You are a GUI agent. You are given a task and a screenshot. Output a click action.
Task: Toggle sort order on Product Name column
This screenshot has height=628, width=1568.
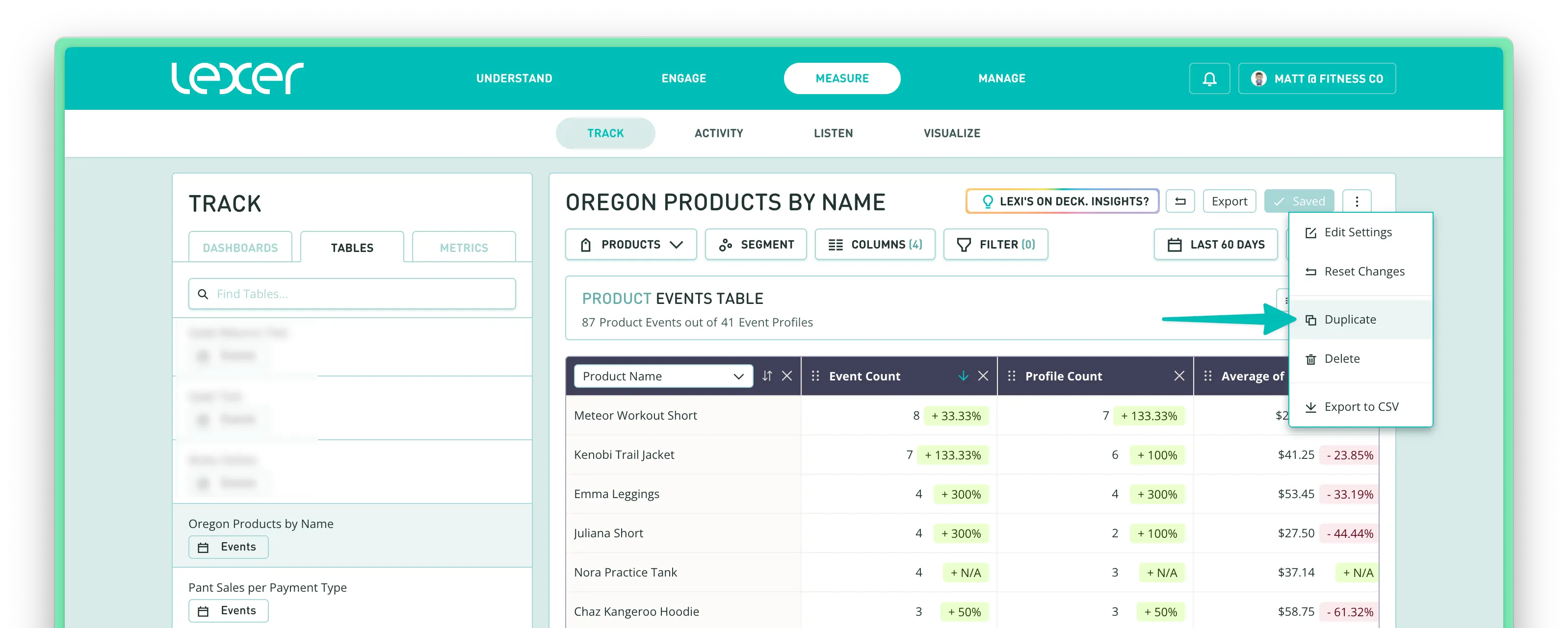pyautogui.click(x=767, y=376)
